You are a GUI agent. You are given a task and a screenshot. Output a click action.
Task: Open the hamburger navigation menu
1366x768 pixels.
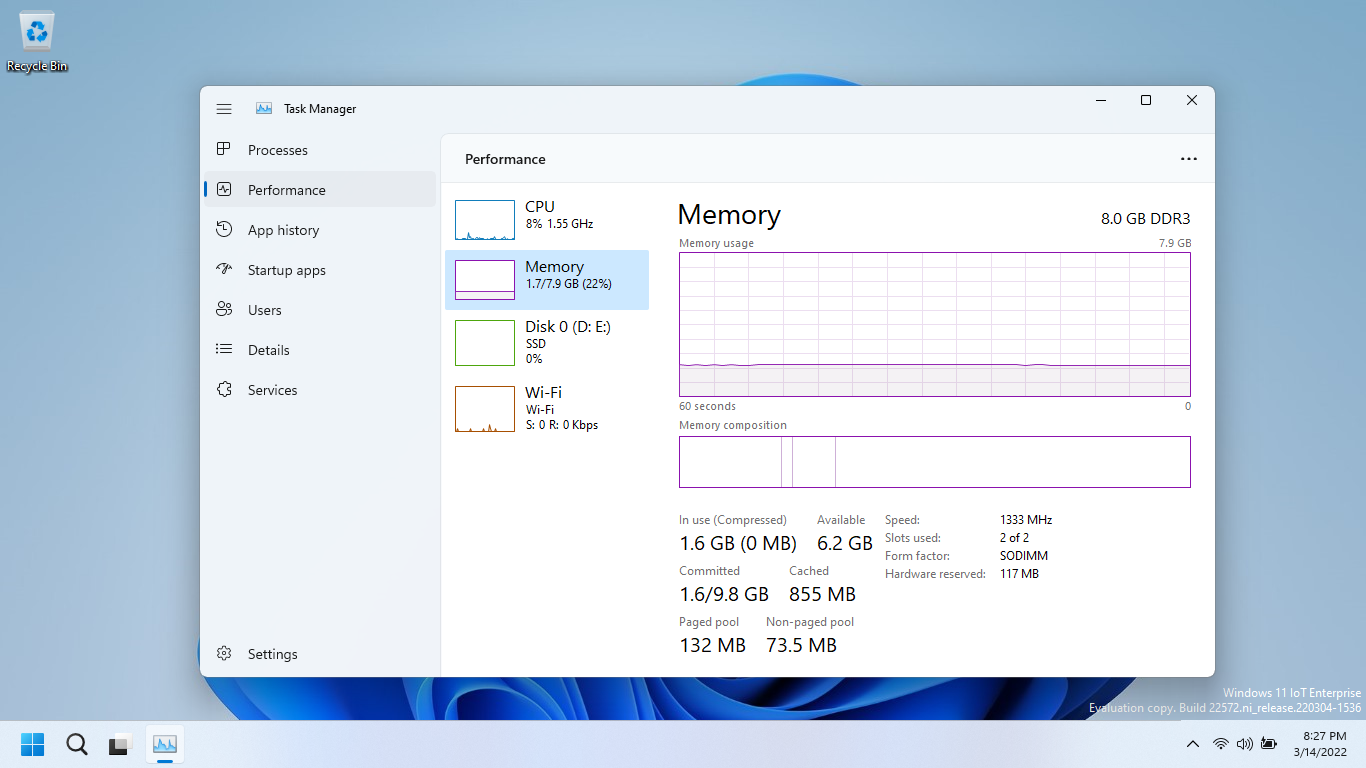[224, 109]
